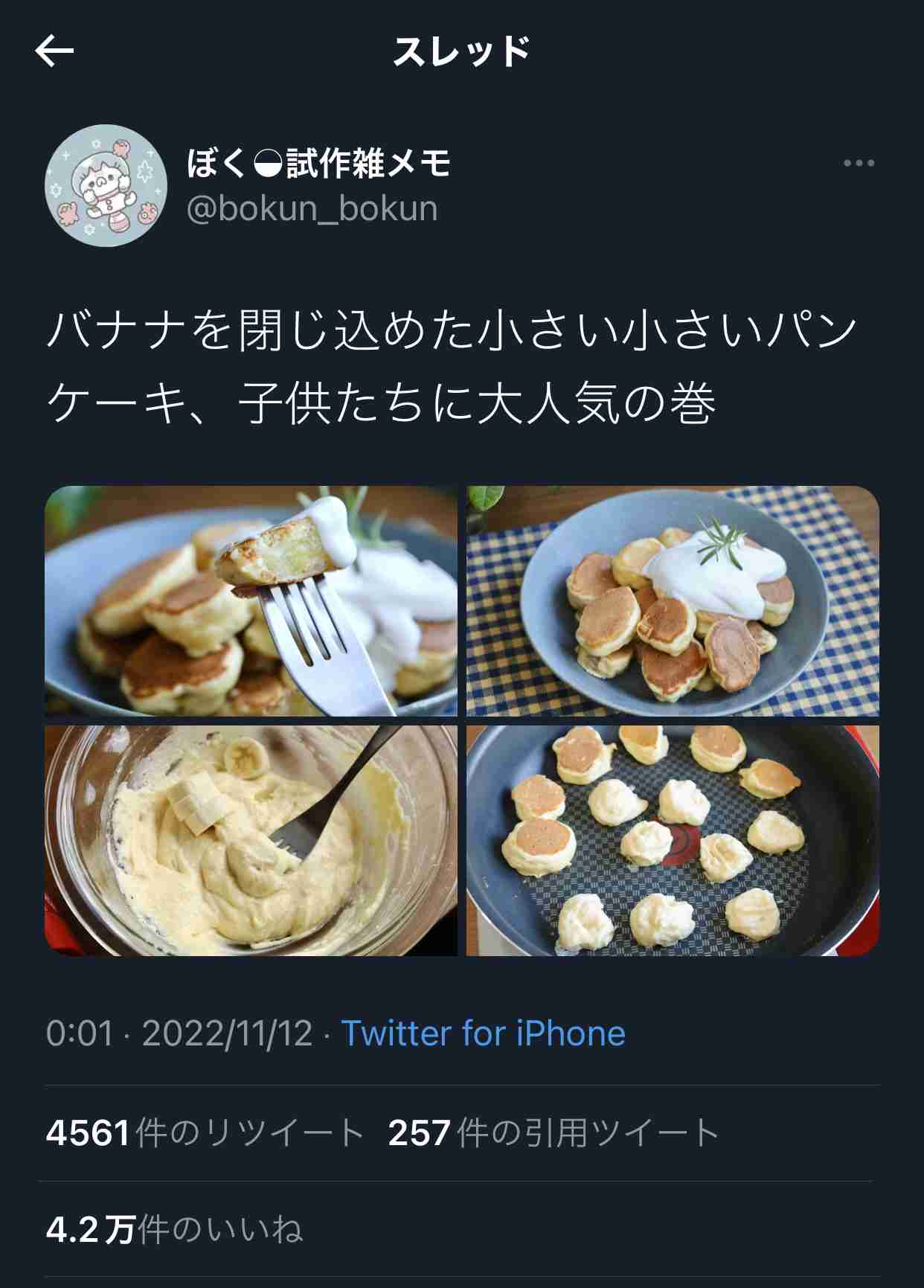Open the @bokun_bokun handle
Viewport: 924px width, 1288px height.
point(312,209)
